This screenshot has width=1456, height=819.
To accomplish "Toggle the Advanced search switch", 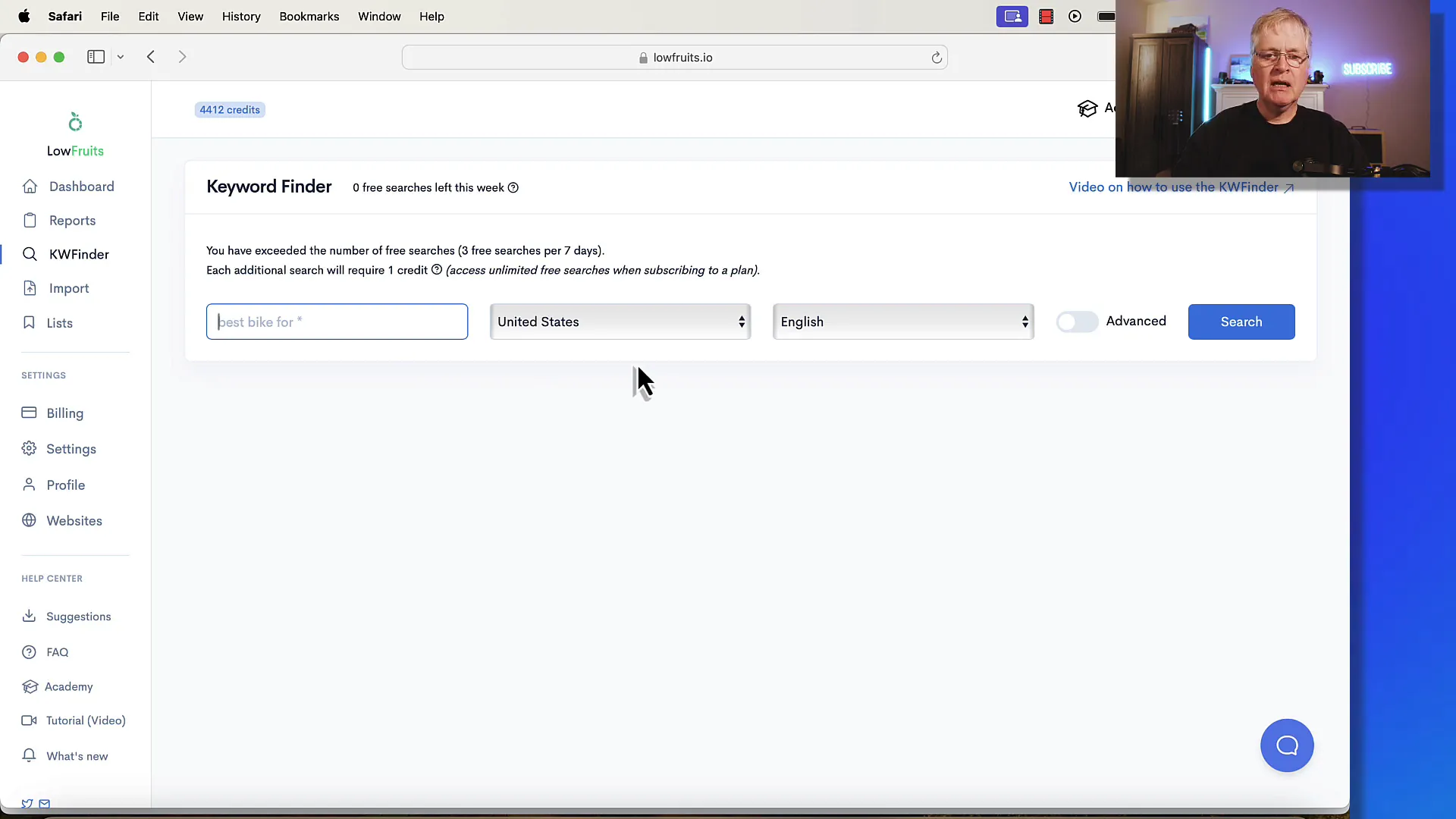I will click(x=1076, y=321).
